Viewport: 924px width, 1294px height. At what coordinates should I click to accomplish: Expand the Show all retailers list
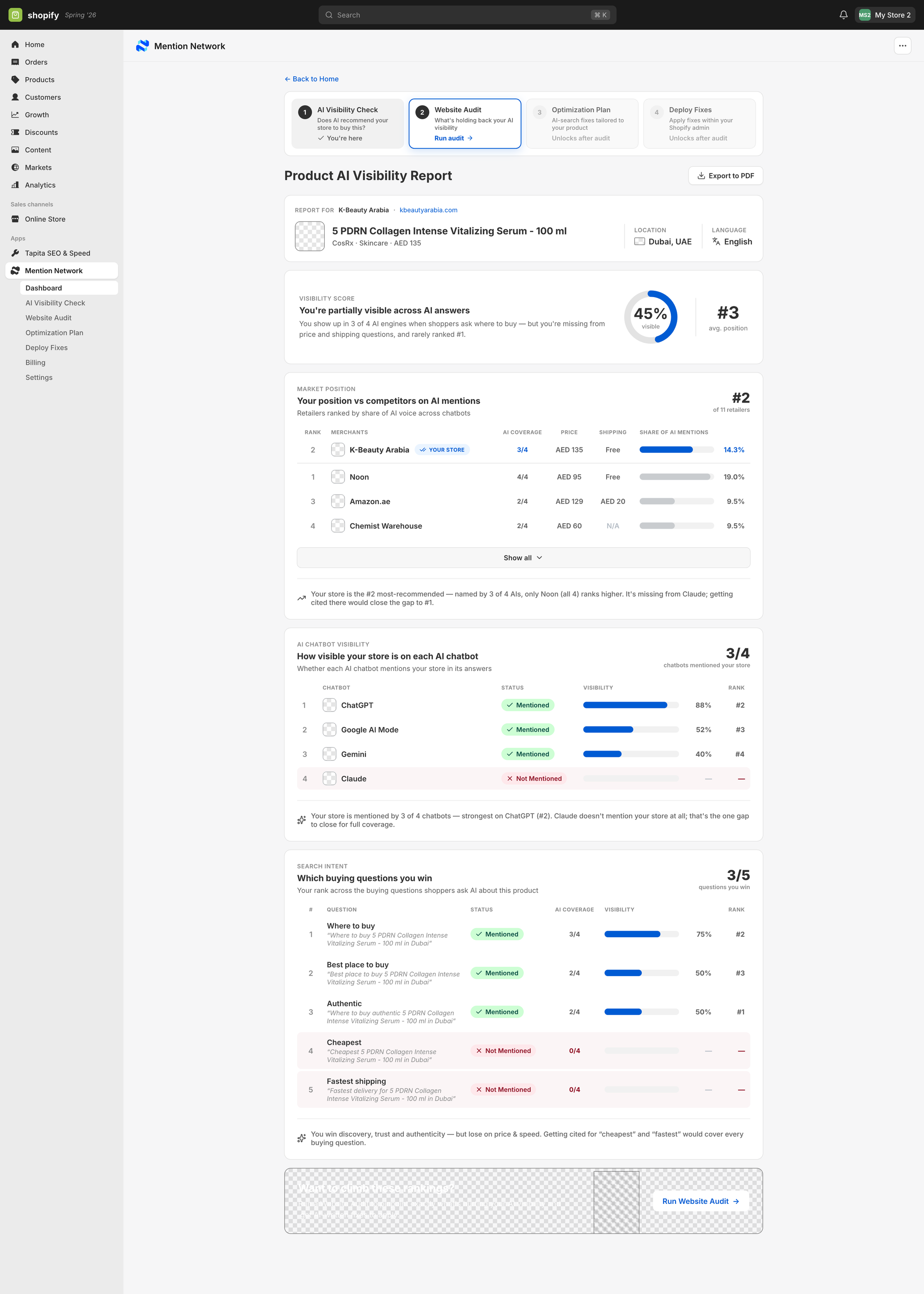523,558
